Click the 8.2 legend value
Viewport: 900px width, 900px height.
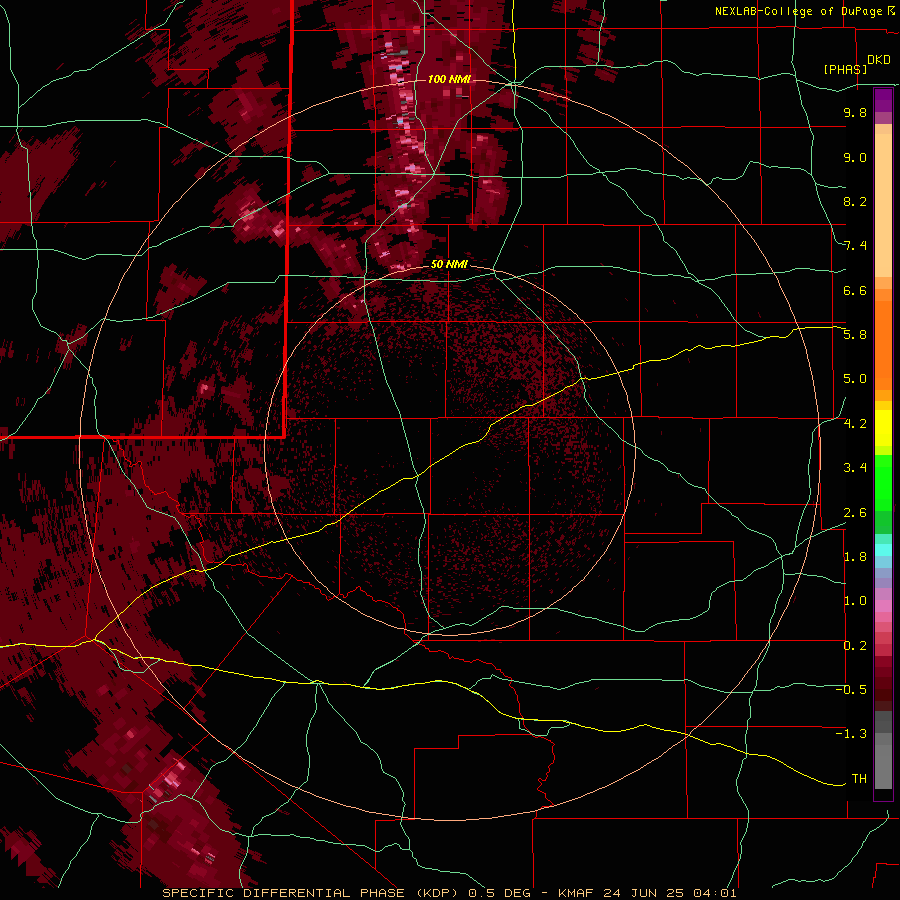(x=855, y=201)
